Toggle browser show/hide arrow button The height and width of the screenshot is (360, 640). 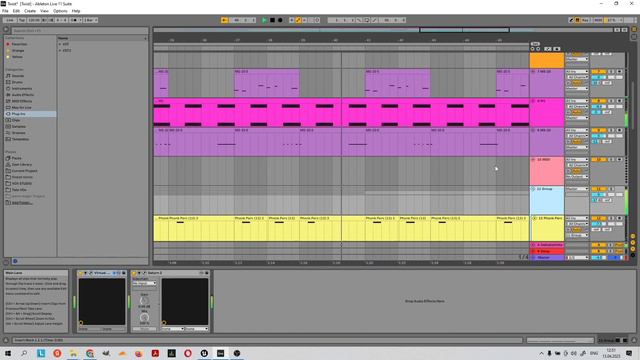point(6,29)
